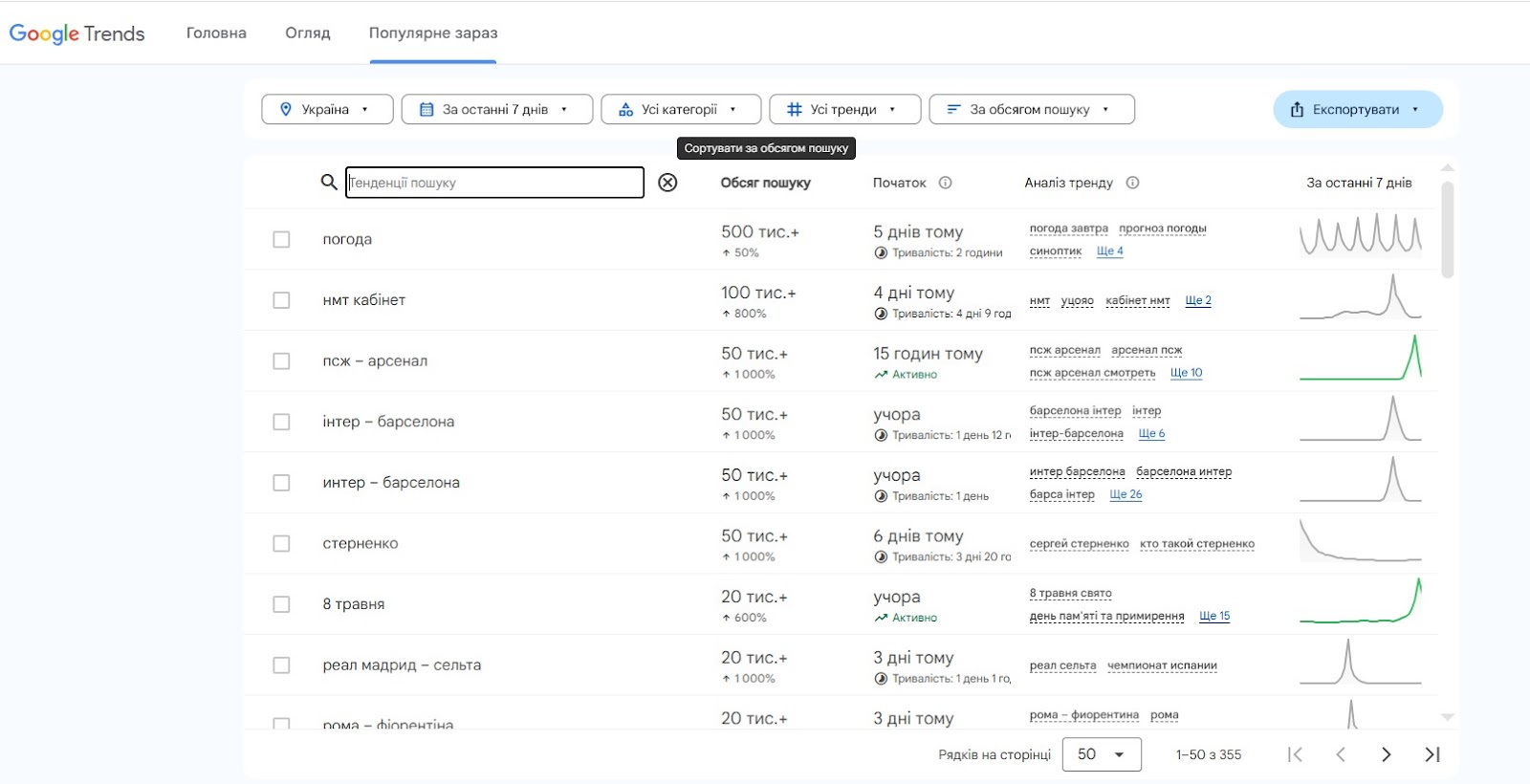Click the categories shapes icon
Viewport: 1530px width, 784px height.
pos(625,109)
